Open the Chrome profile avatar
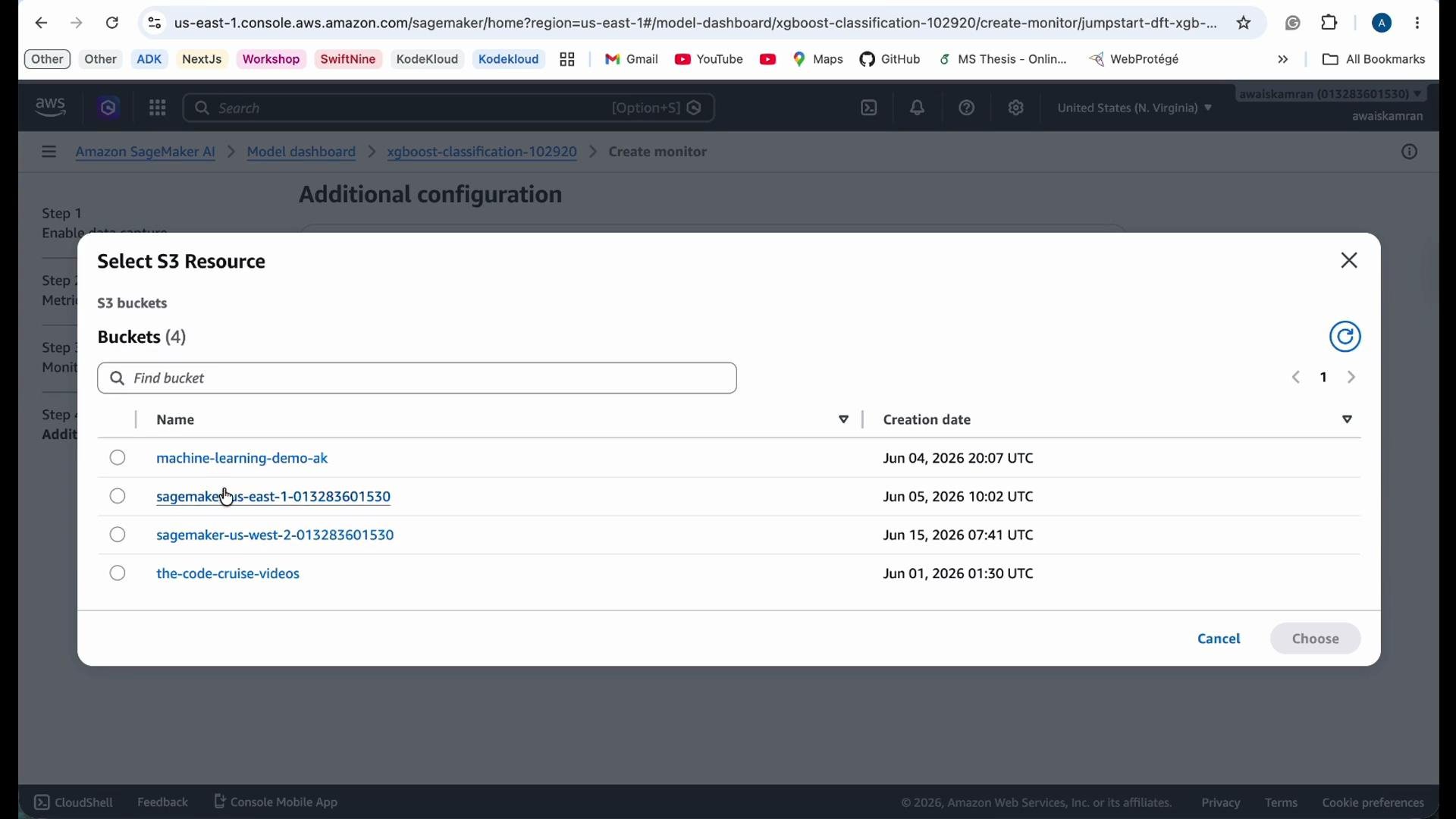 point(1382,24)
